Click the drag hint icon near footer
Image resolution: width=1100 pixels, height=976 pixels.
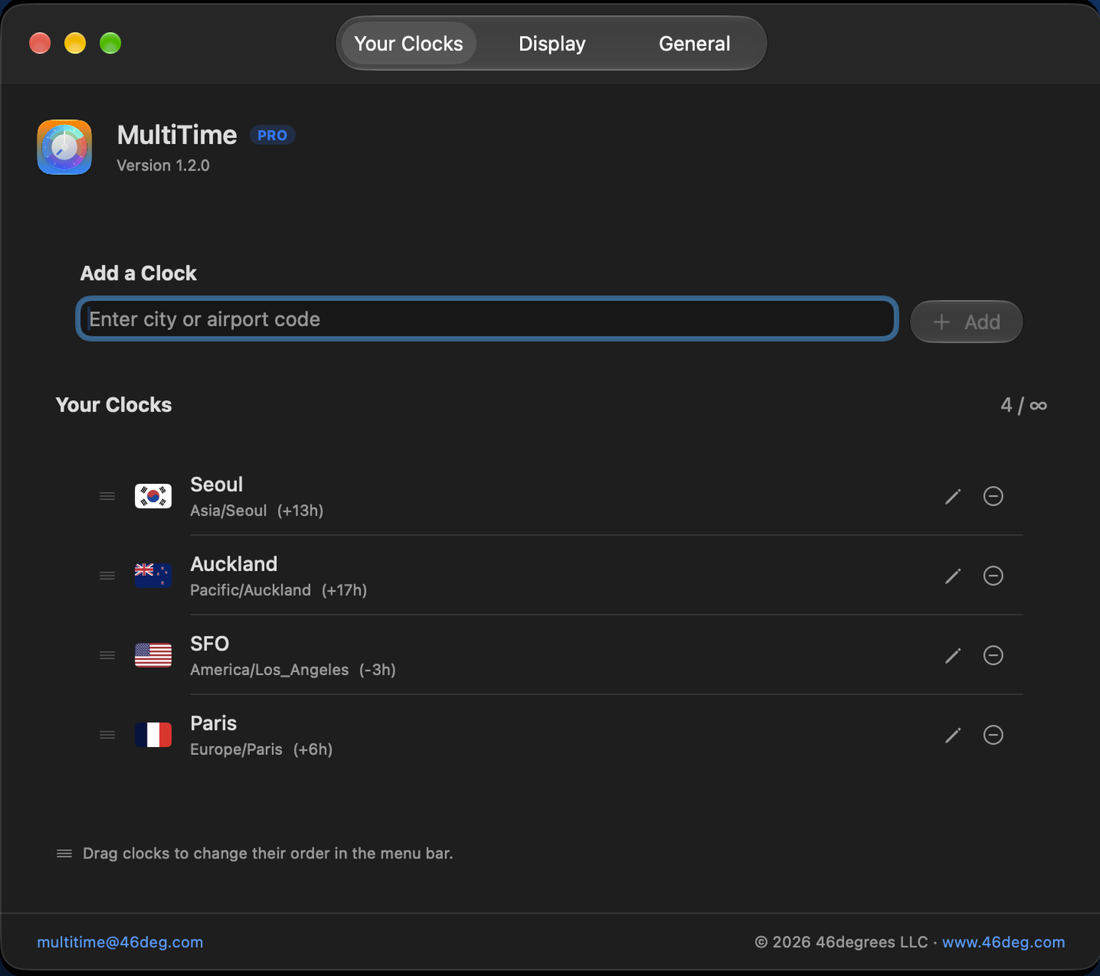coord(65,853)
